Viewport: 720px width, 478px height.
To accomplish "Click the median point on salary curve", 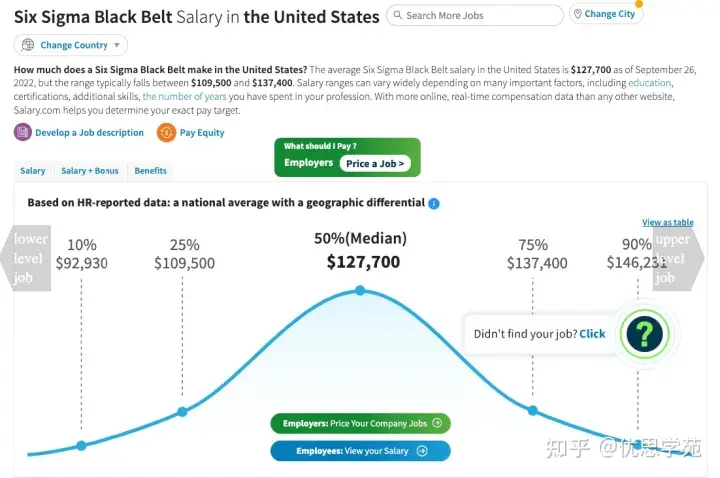I will 360,290.
